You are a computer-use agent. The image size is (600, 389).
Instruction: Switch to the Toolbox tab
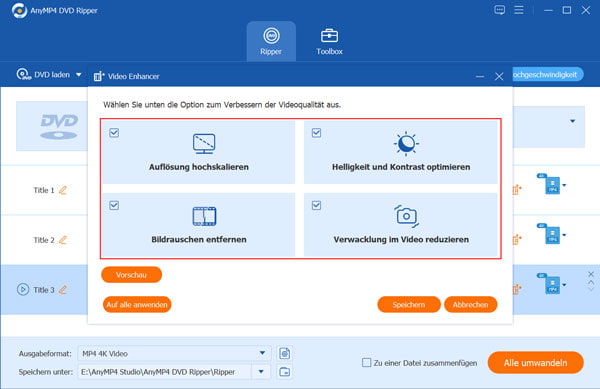pyautogui.click(x=329, y=41)
